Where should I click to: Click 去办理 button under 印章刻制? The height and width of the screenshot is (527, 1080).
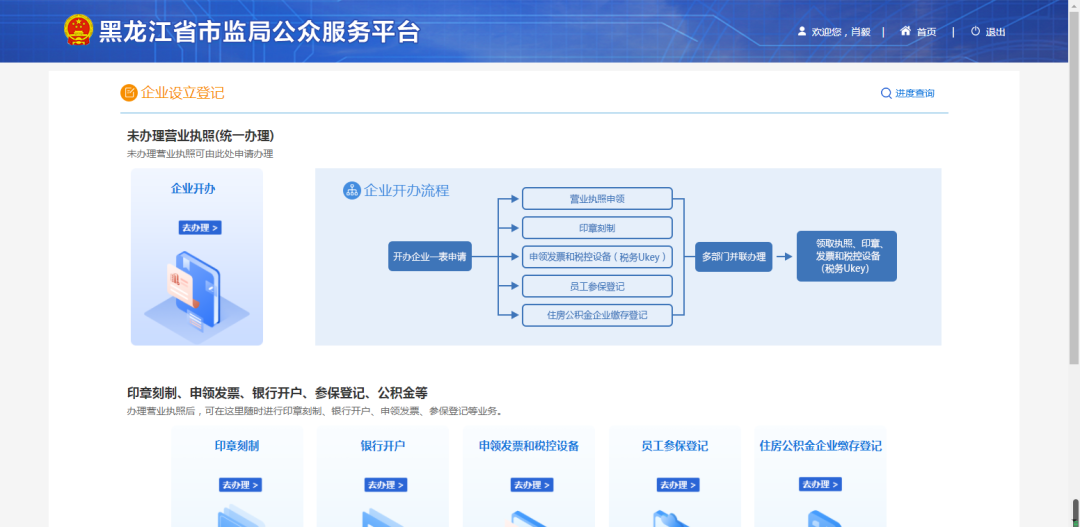tap(240, 485)
